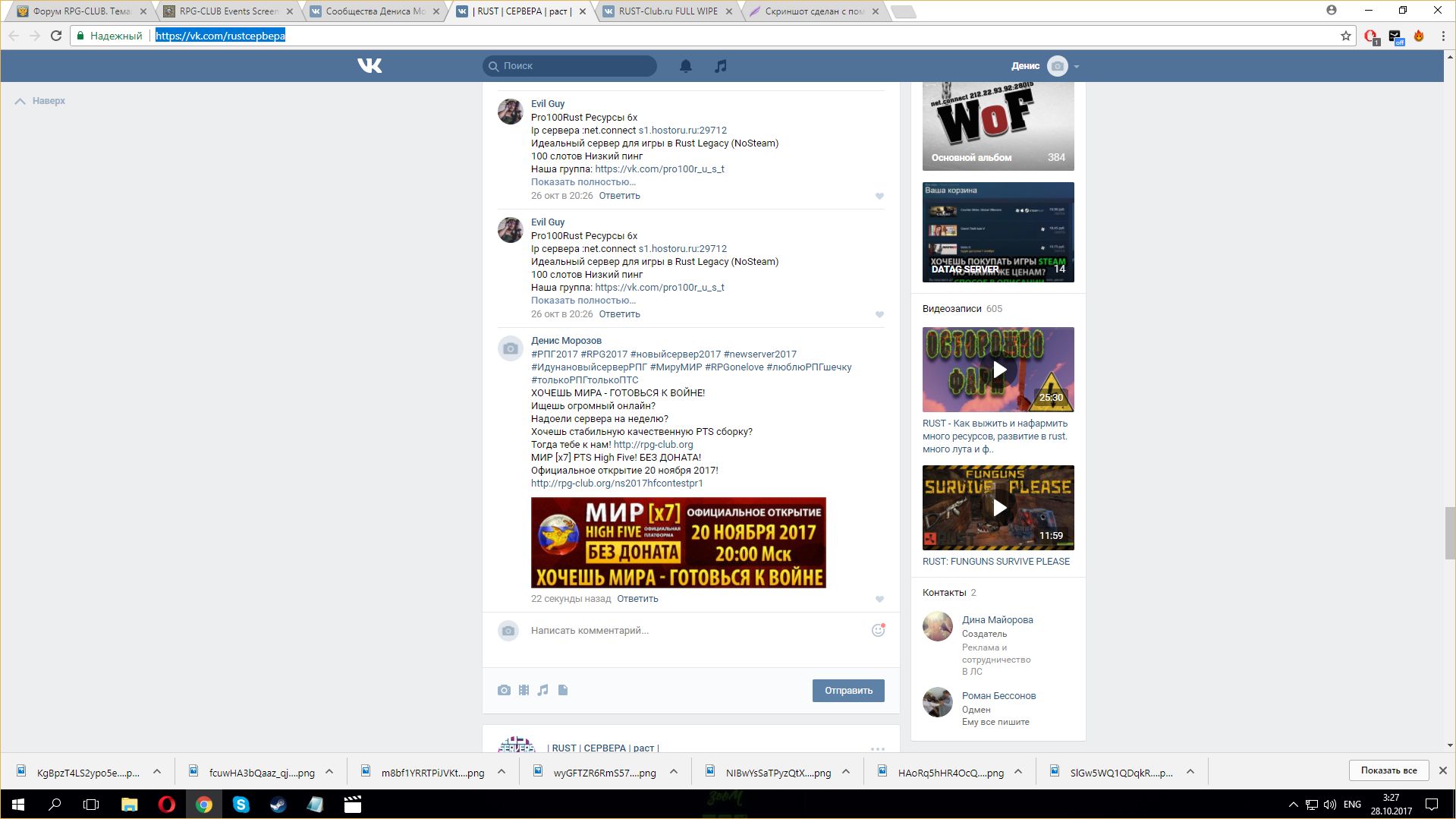The image size is (1456, 819).
Task: Open Steam from the taskbar
Action: [278, 805]
